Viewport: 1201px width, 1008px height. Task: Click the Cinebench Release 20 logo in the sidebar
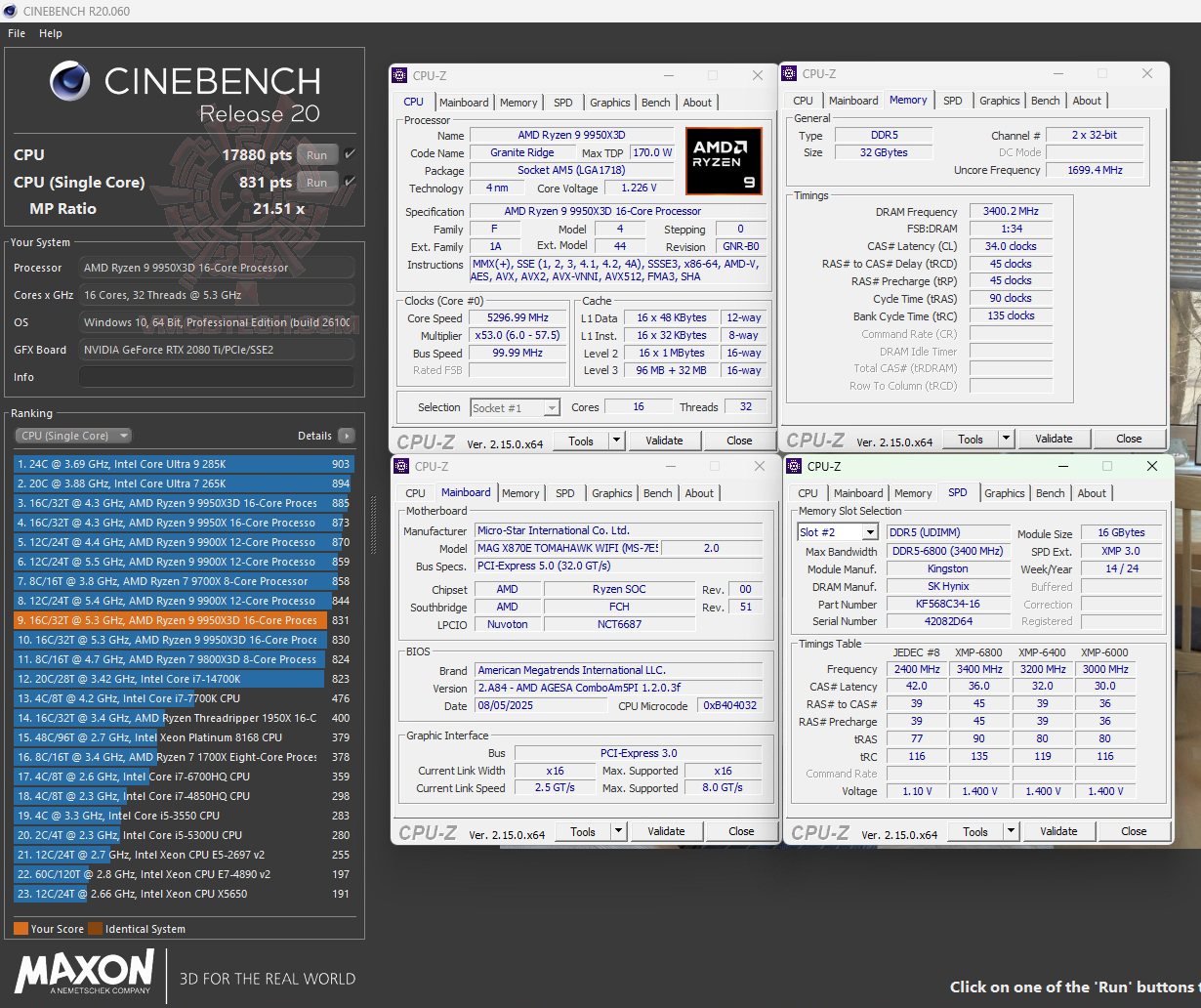(184, 93)
